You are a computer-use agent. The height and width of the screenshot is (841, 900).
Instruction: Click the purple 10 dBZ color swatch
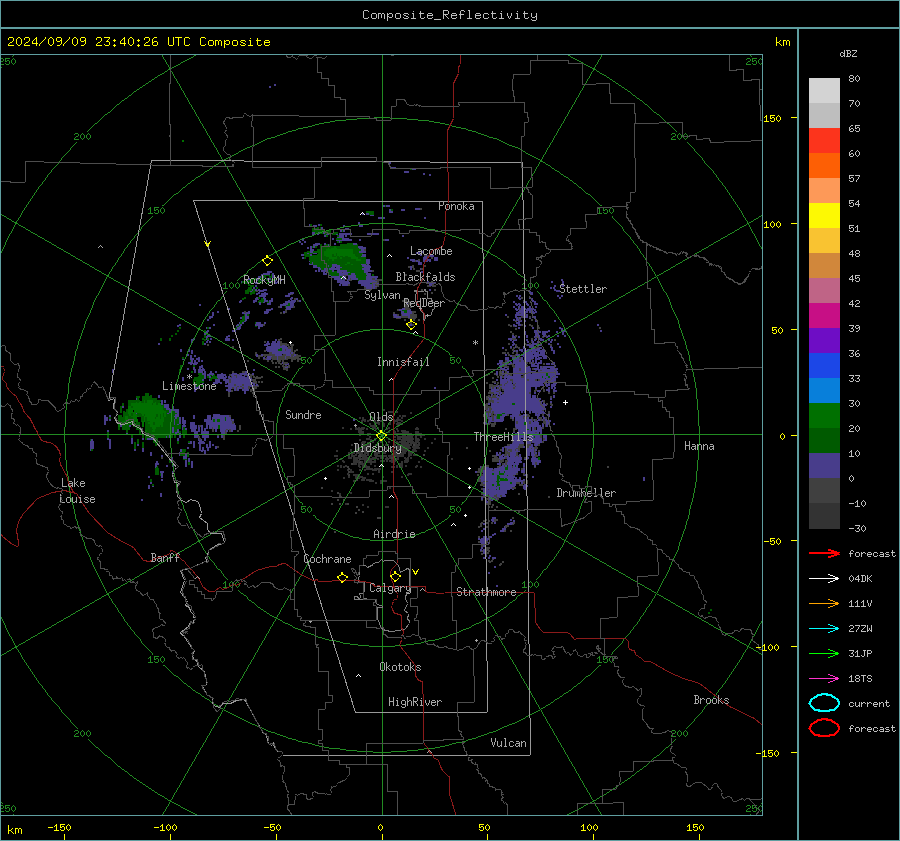click(x=824, y=465)
